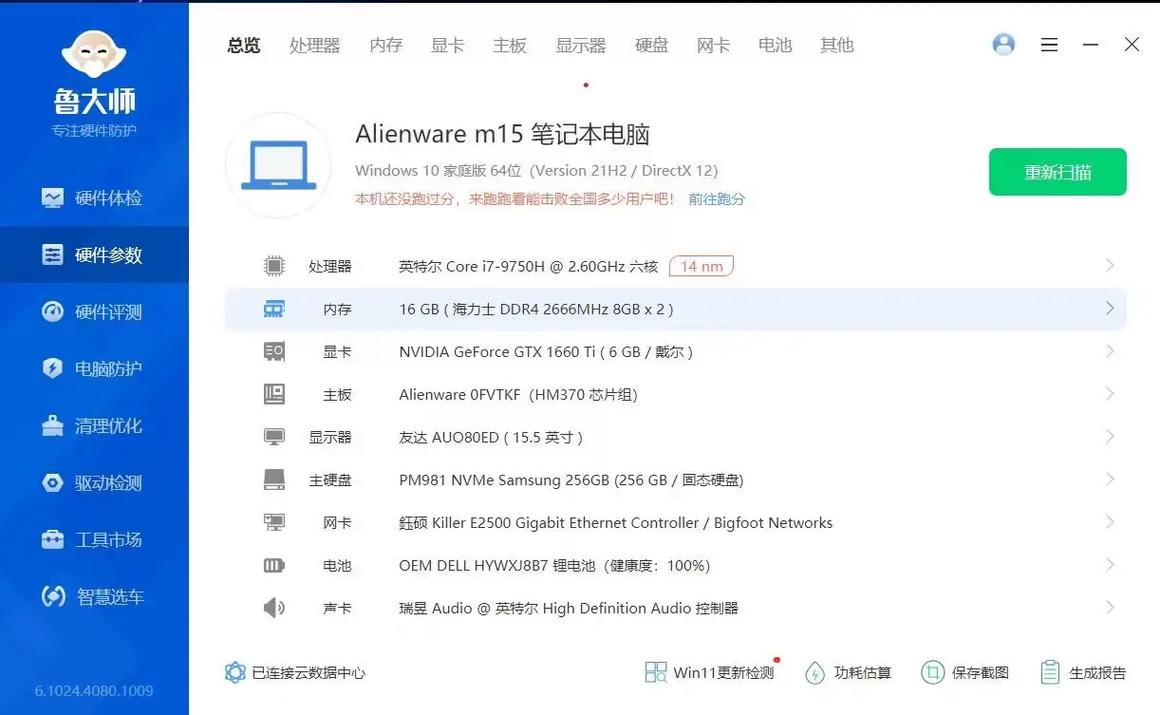Screen dimensions: 1160x715
Task: Click 英特尔 Core i7-9750H processor text
Action: (528, 266)
